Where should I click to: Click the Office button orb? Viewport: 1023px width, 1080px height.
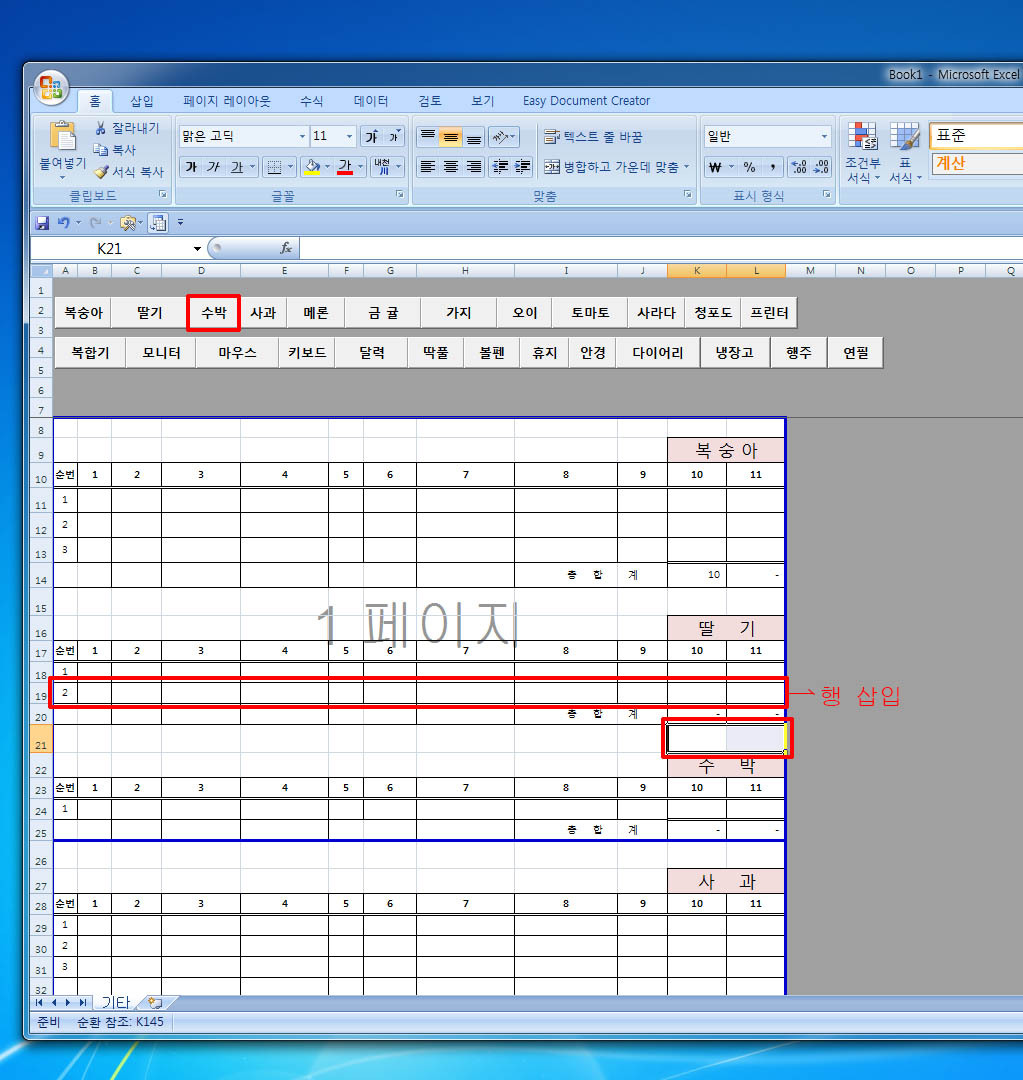50,88
